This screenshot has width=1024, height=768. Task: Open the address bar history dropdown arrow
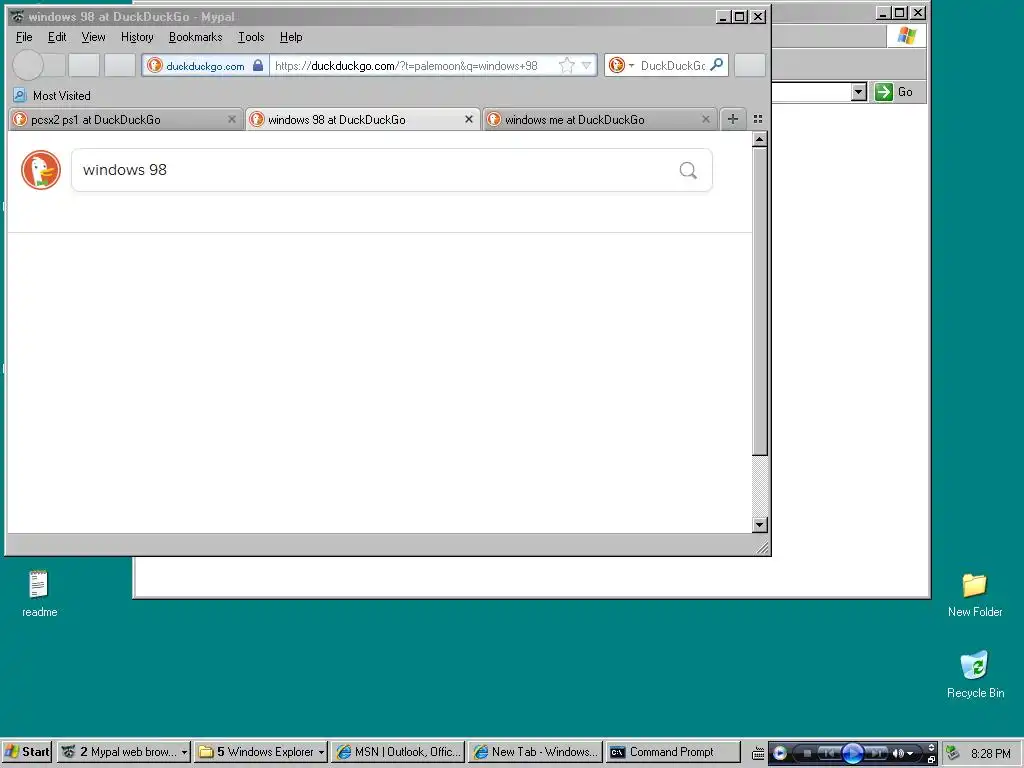[x=586, y=65]
